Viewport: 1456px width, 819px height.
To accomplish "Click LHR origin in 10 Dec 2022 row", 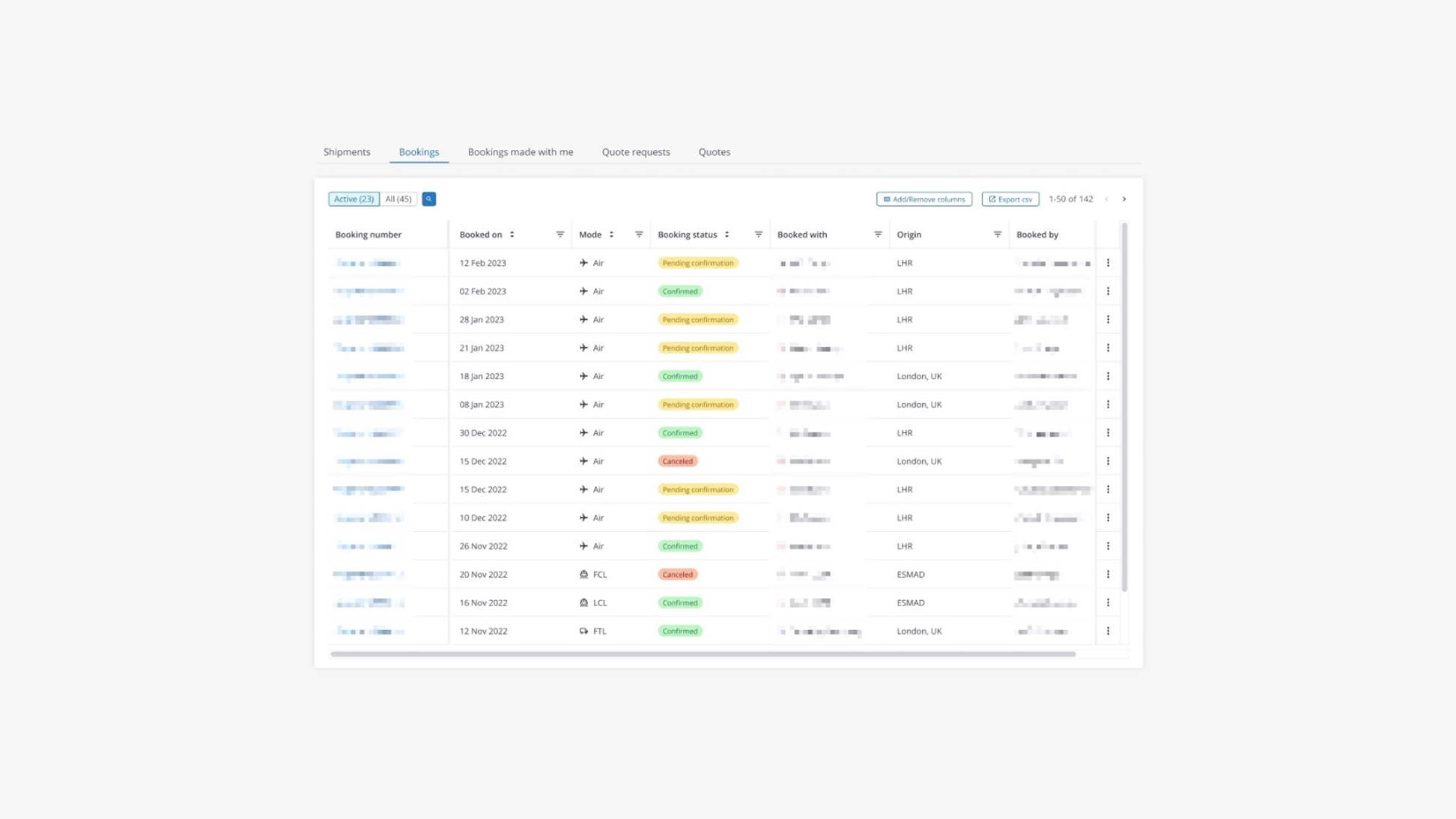I will [905, 518].
